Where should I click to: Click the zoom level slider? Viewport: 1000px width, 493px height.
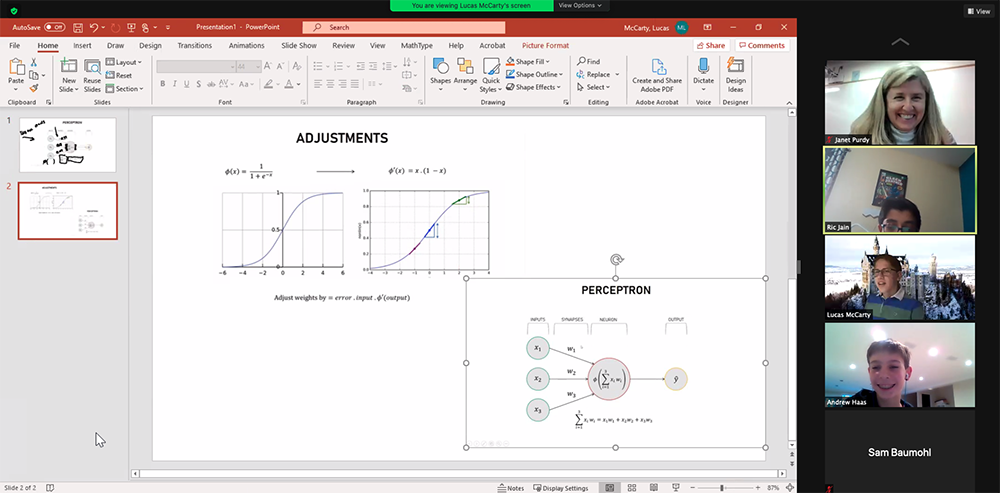(x=722, y=488)
